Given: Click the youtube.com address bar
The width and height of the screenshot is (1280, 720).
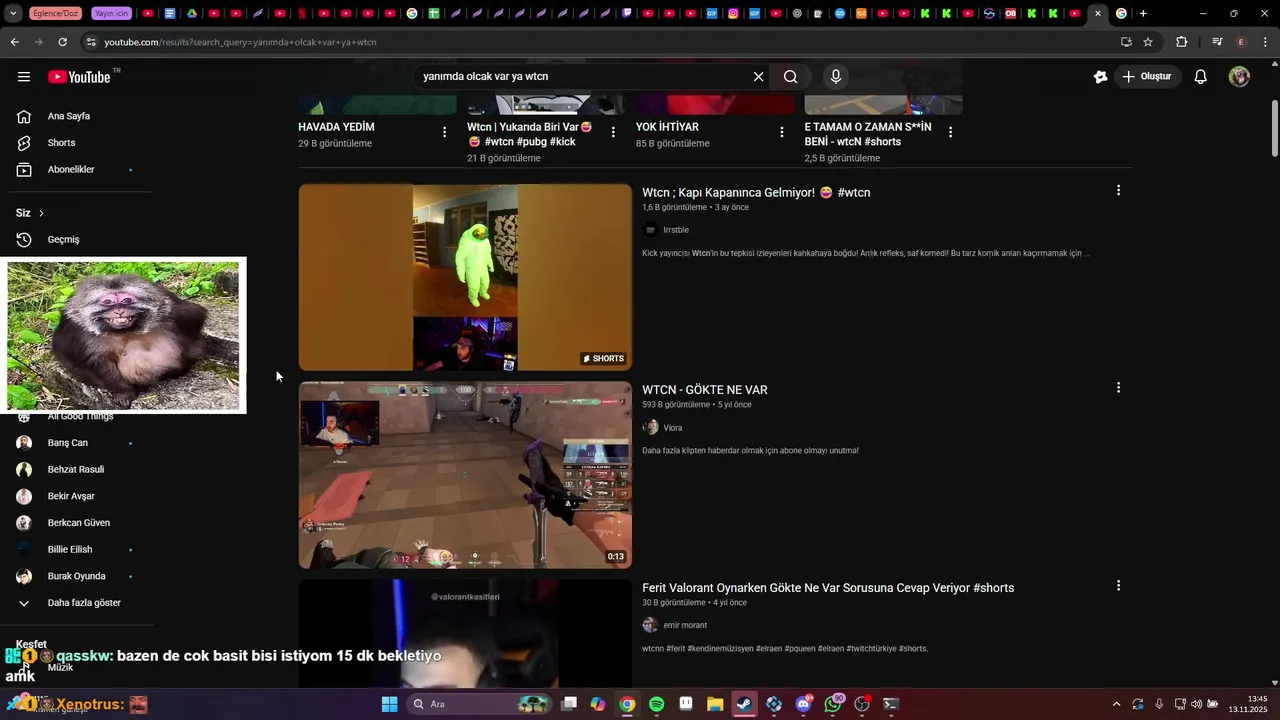Looking at the screenshot, I should (x=600, y=42).
